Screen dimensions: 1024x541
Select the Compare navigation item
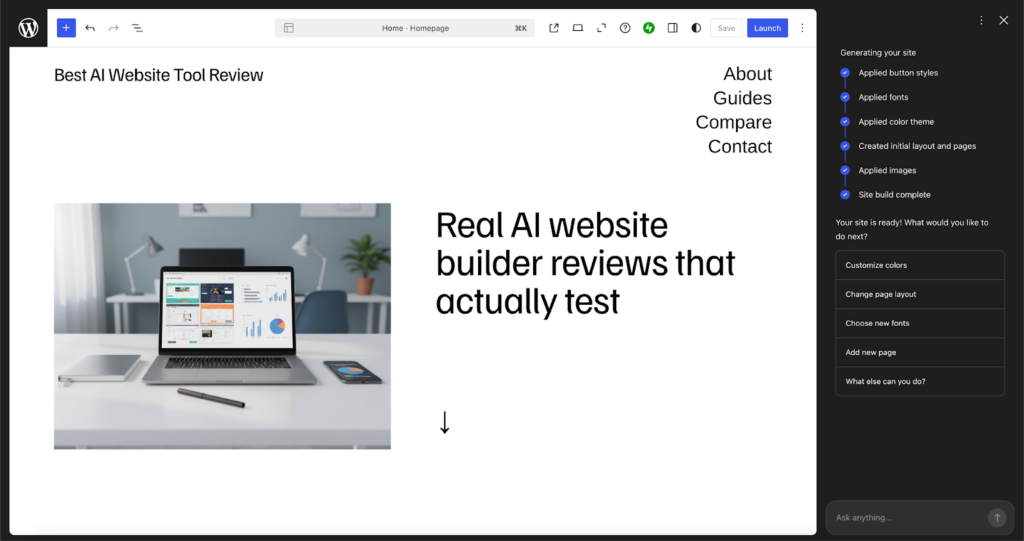point(734,122)
